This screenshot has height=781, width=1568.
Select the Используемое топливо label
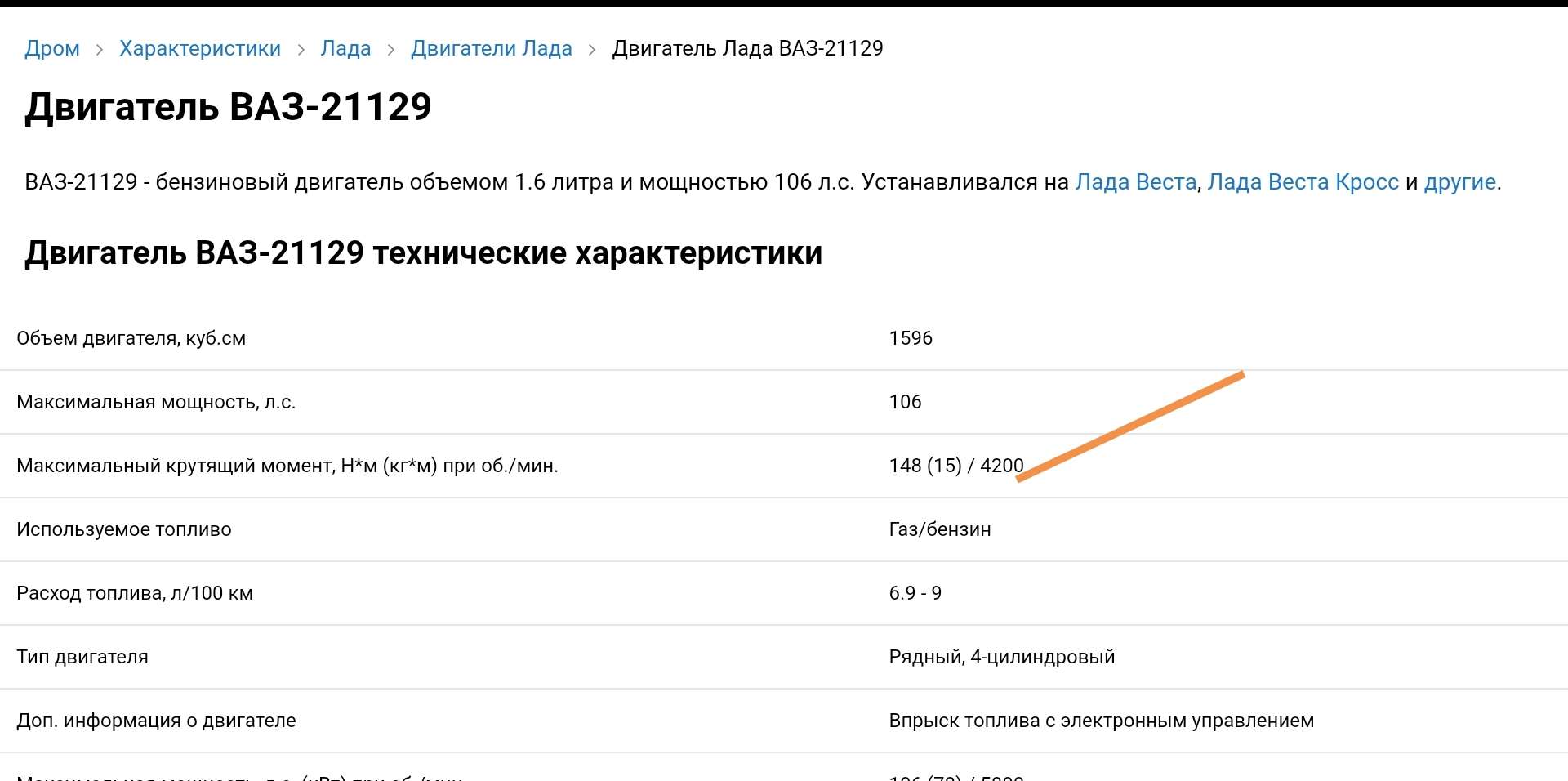[124, 529]
